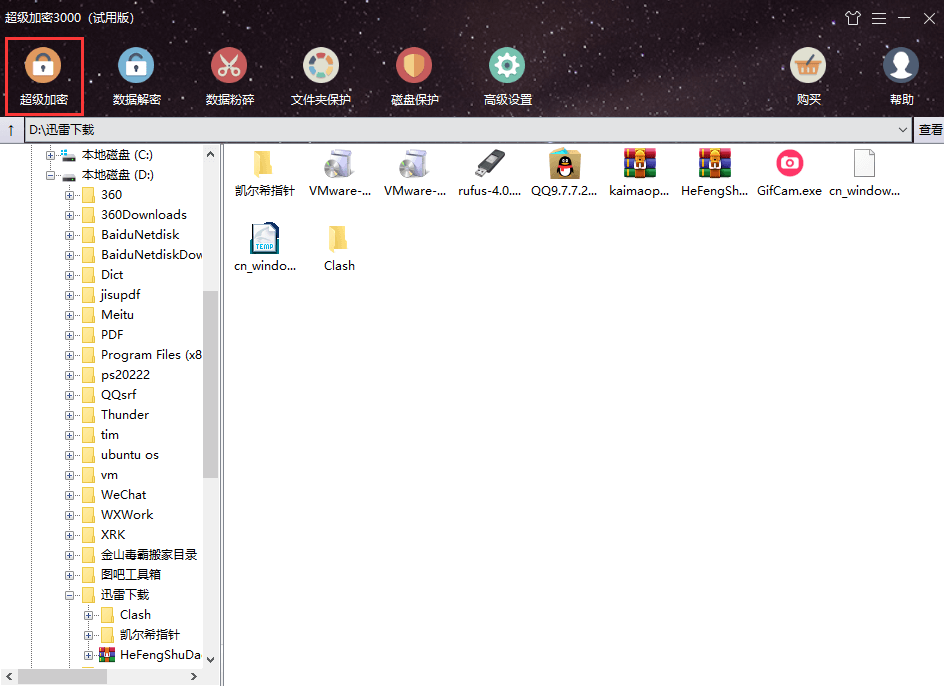This screenshot has height=686, width=944.
Task: Click the 查看 view button
Action: click(930, 130)
